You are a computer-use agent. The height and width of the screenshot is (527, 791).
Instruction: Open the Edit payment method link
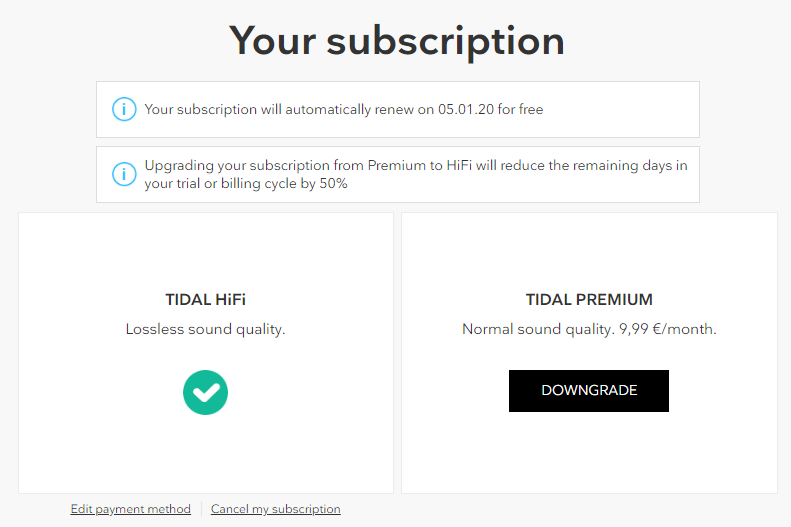(130, 509)
